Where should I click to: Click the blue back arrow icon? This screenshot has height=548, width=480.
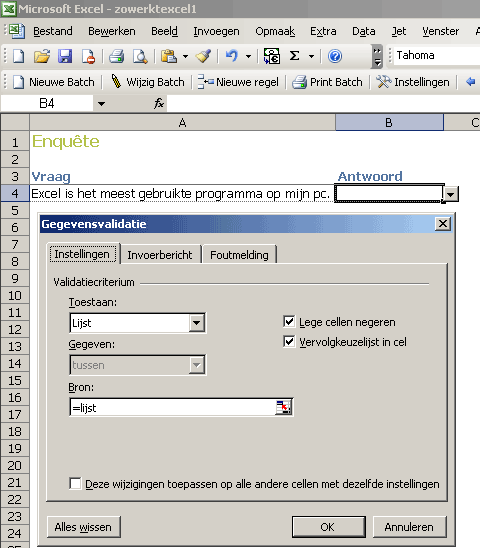click(471, 82)
